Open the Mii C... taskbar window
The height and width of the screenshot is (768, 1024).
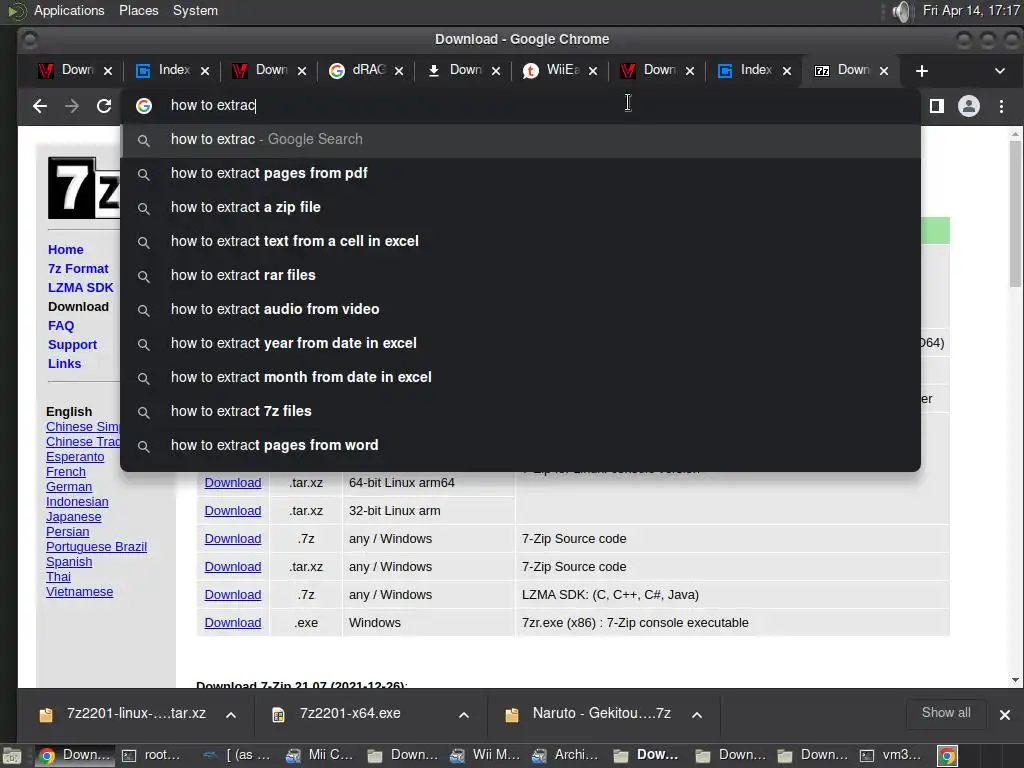pos(320,755)
